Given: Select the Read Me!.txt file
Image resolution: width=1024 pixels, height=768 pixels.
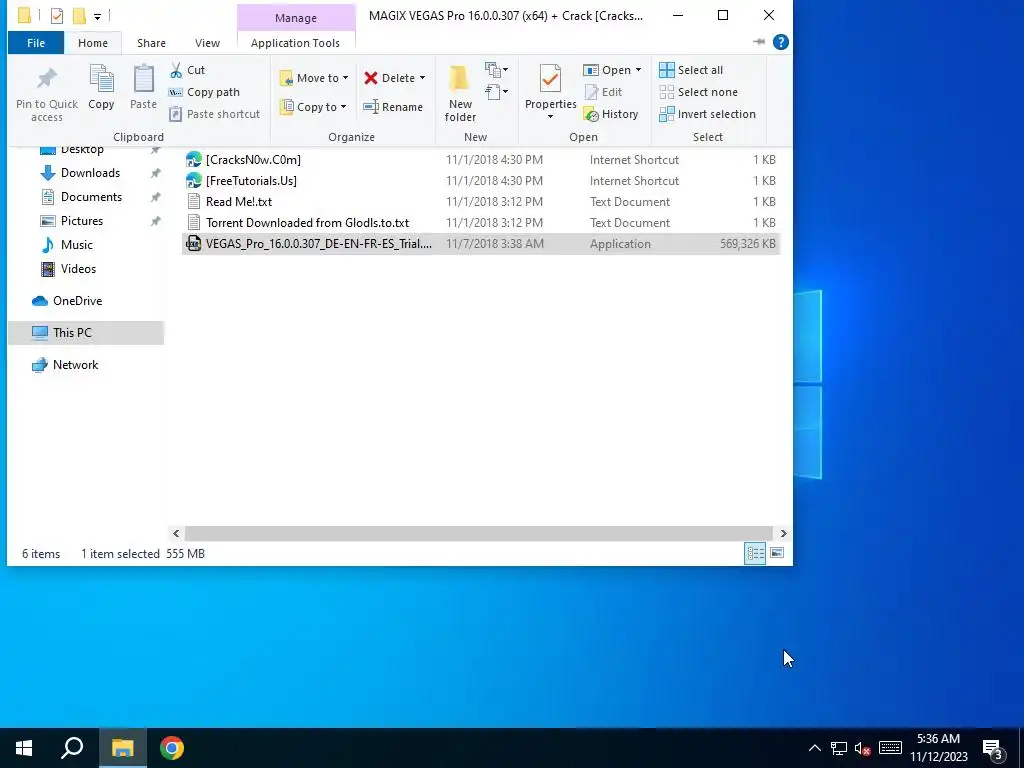Looking at the screenshot, I should tap(481, 202).
